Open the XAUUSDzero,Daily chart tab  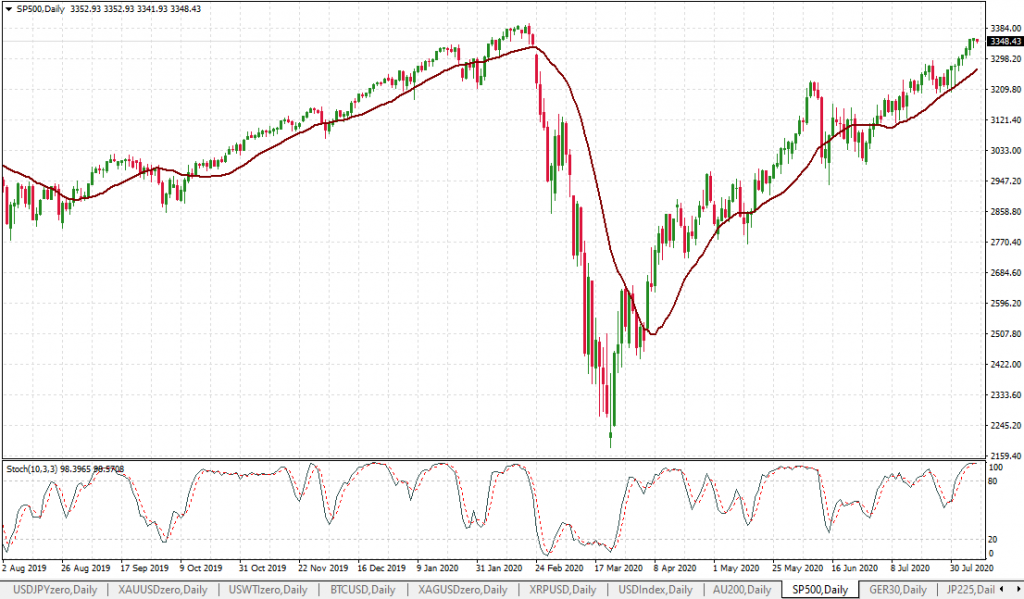(164, 589)
